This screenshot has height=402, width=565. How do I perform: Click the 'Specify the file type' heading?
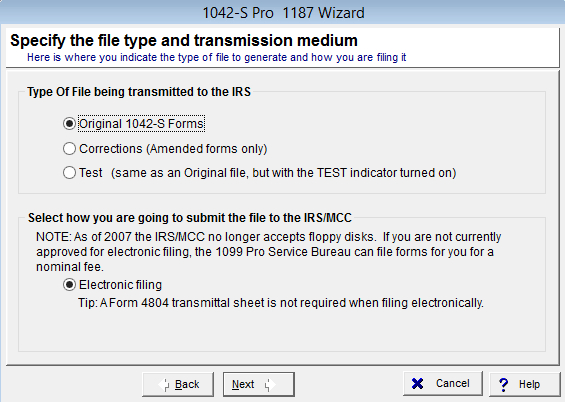(184, 40)
